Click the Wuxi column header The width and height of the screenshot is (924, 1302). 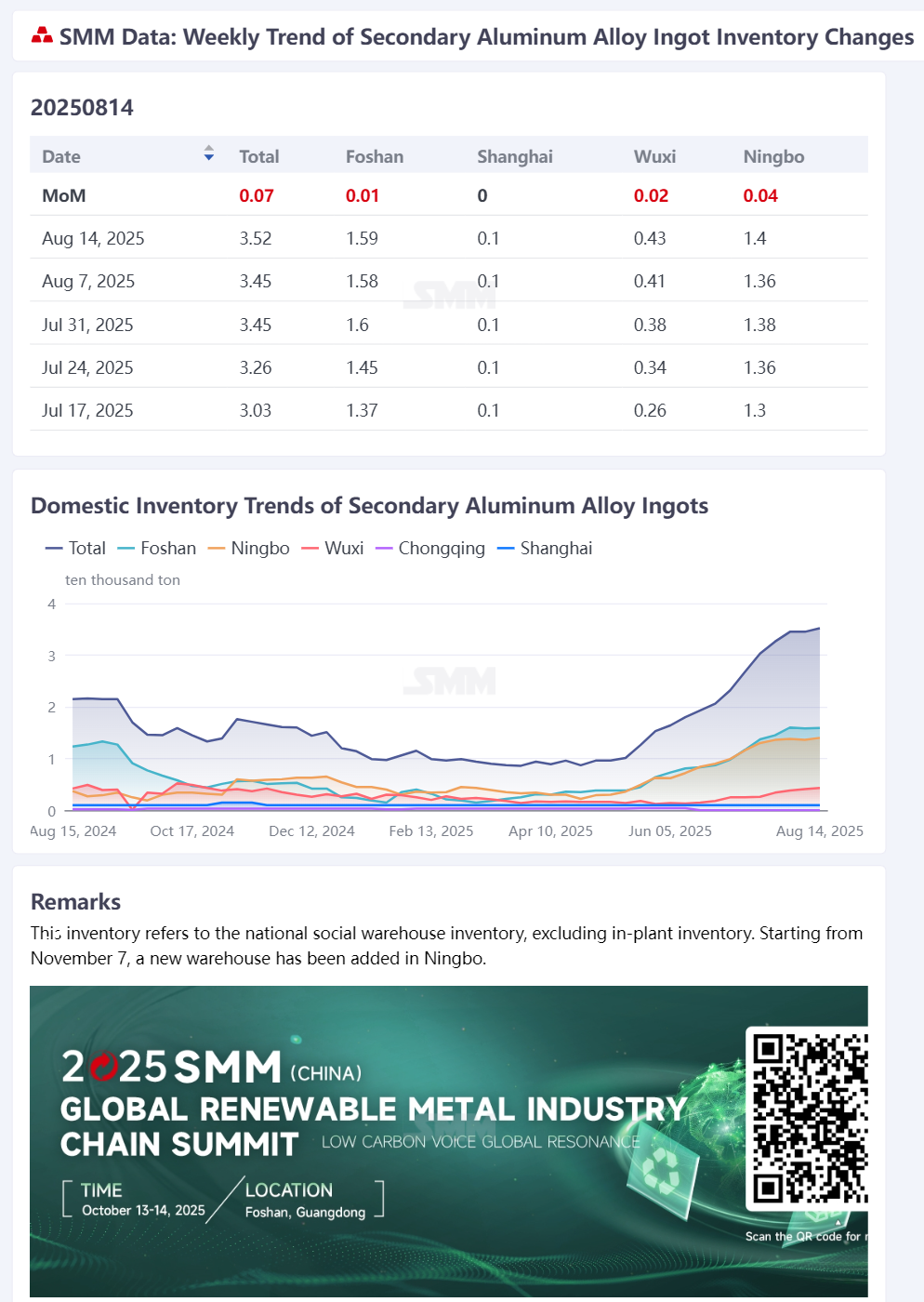pyautogui.click(x=654, y=156)
